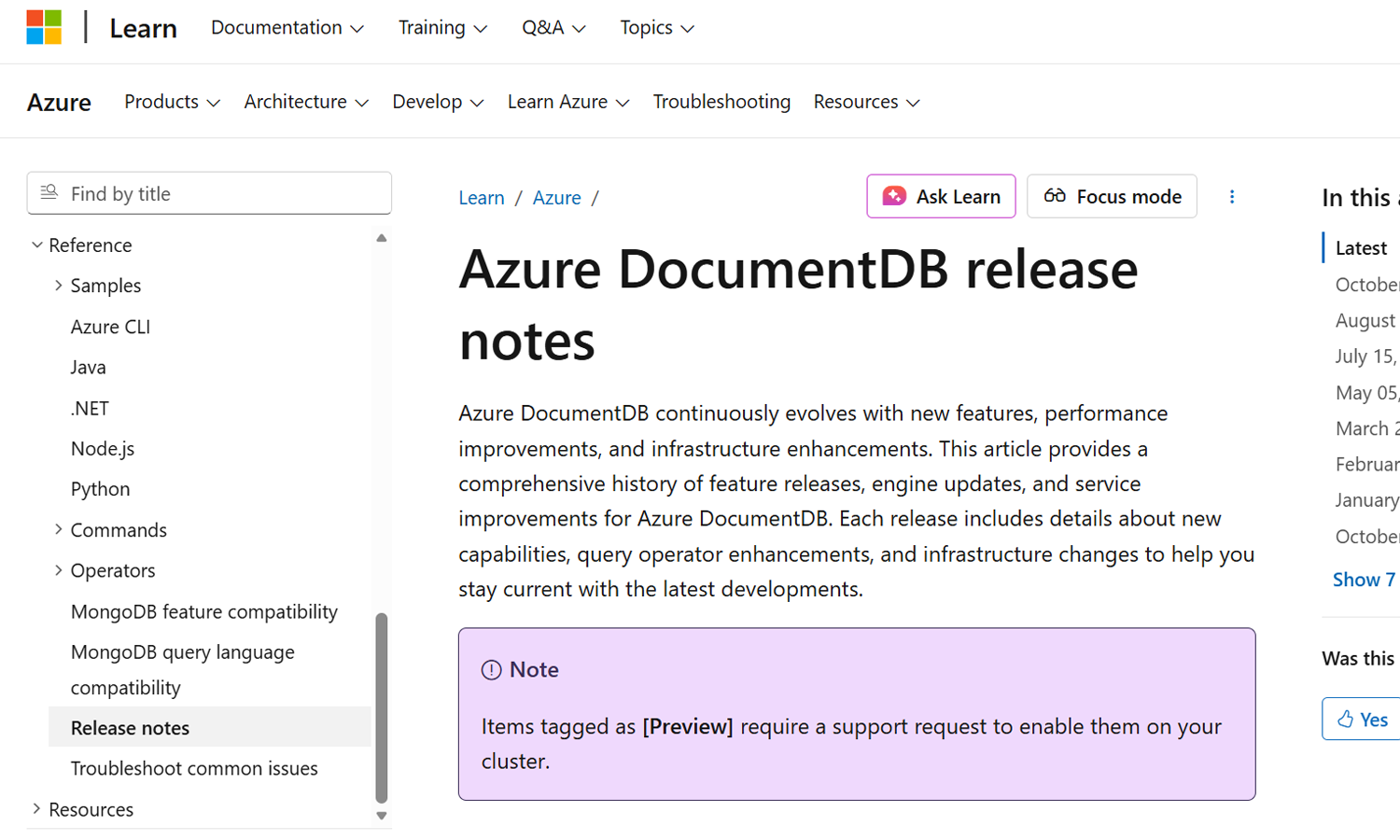Expand the Commands tree node
The image size is (1400, 840).
click(59, 529)
